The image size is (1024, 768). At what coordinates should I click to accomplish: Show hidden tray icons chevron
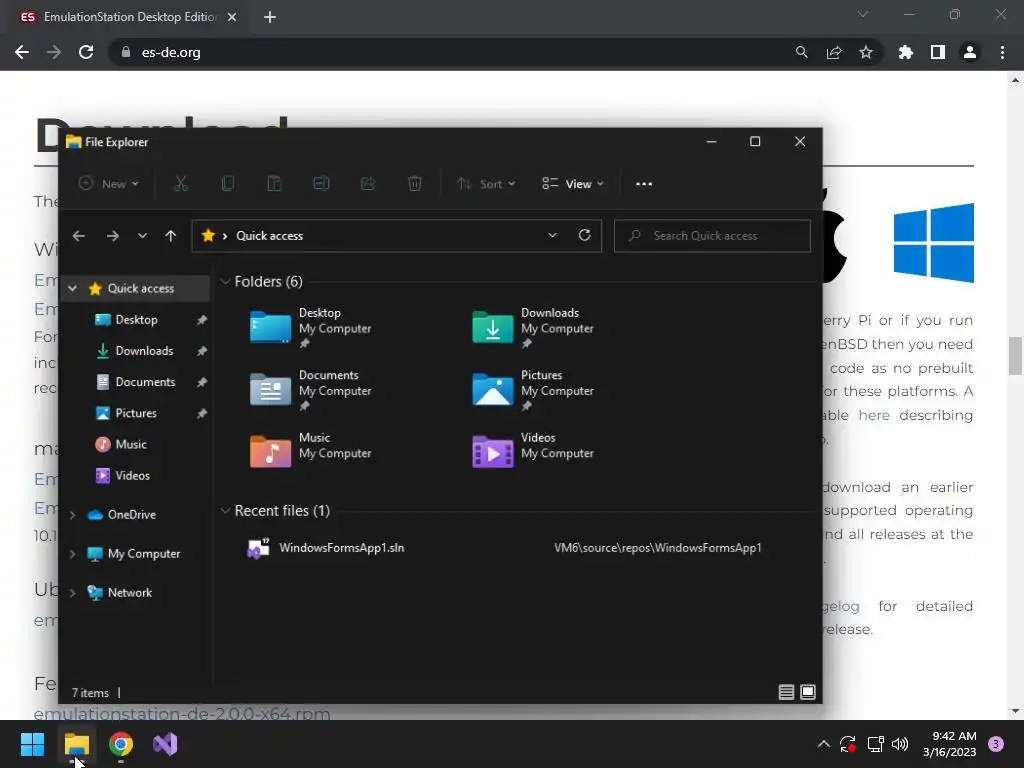(x=824, y=744)
